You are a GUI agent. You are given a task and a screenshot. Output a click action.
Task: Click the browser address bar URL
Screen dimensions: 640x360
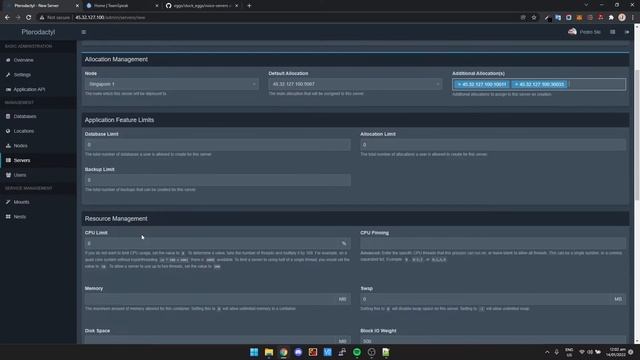coord(110,18)
